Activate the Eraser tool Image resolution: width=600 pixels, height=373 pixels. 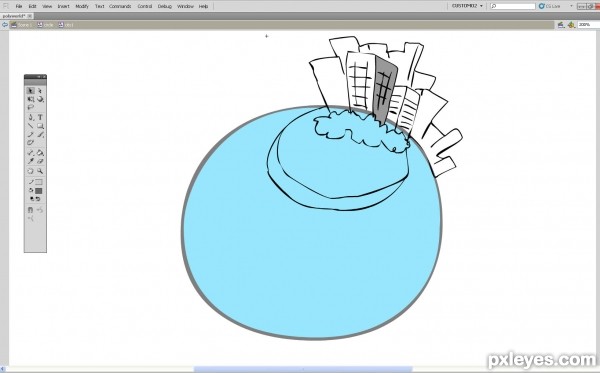[x=40, y=161]
